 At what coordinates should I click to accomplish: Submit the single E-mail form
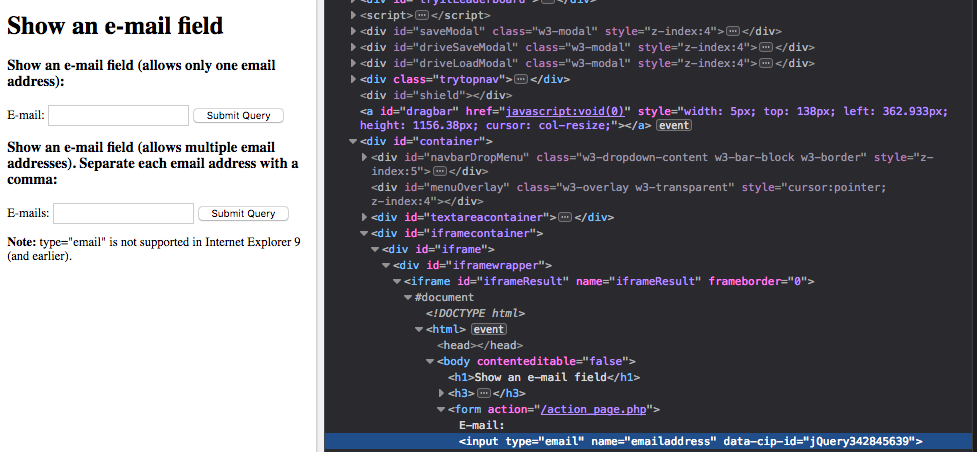(239, 115)
